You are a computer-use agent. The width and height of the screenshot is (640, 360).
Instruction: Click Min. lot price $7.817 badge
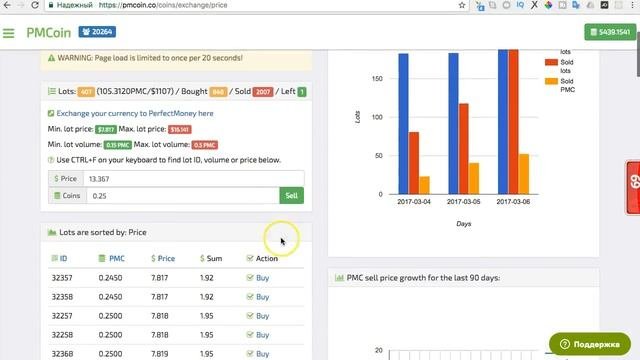tap(106, 129)
